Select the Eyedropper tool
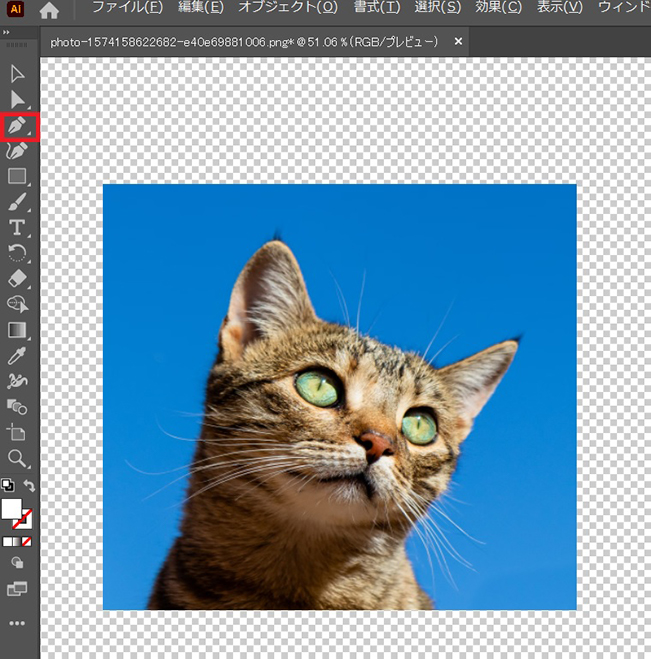 (17, 355)
